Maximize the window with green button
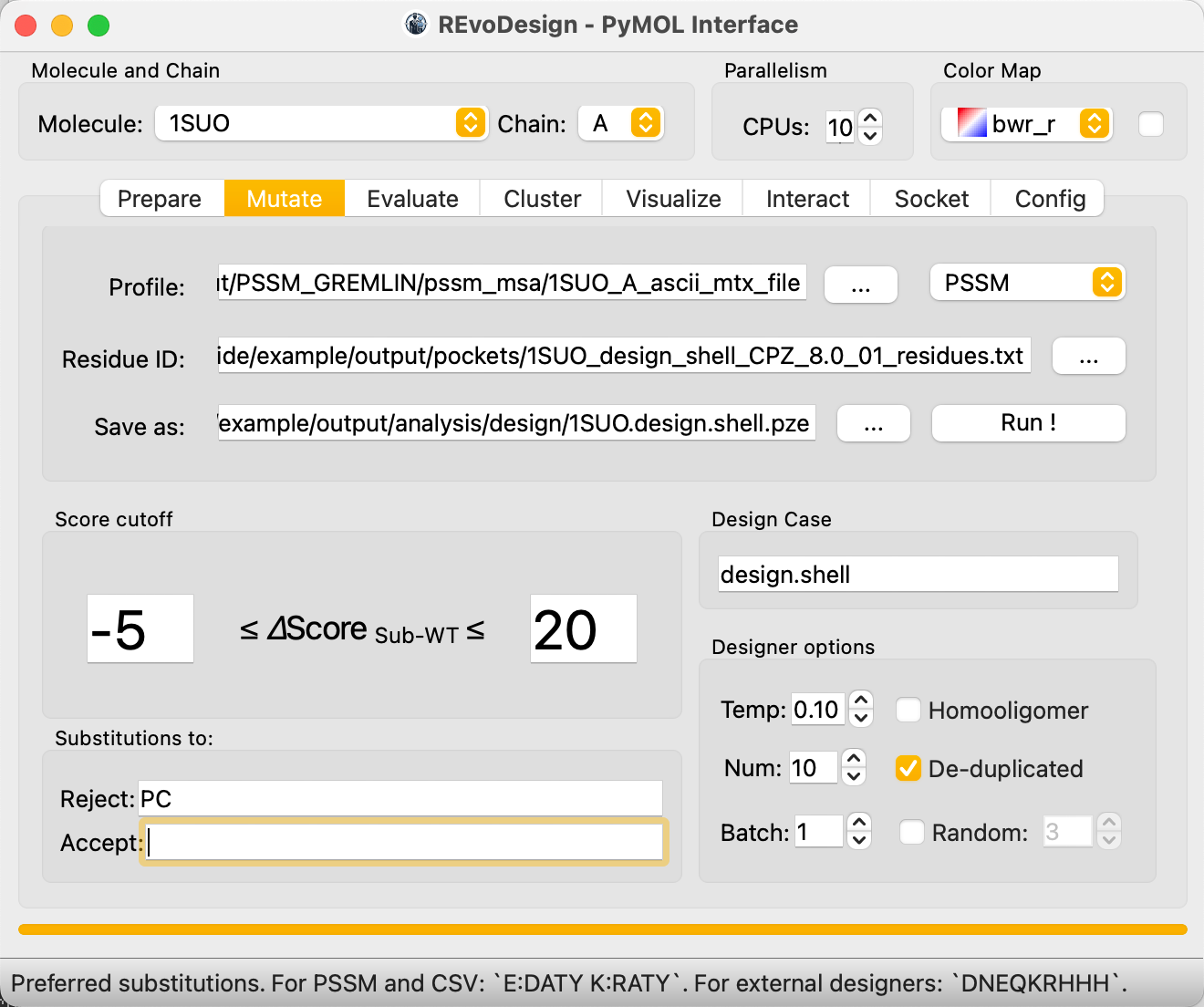Image resolution: width=1204 pixels, height=1007 pixels. pos(99,26)
